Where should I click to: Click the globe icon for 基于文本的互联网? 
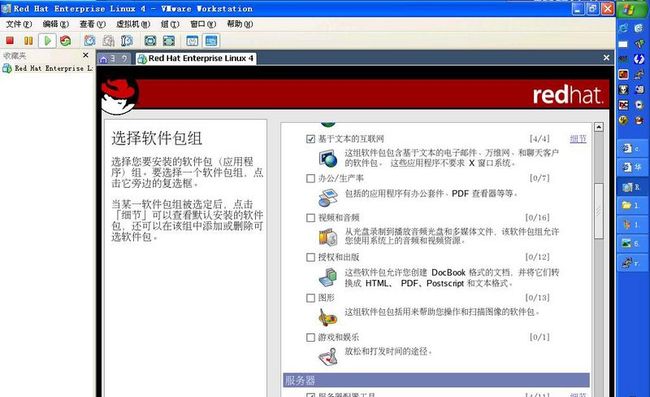point(328,159)
